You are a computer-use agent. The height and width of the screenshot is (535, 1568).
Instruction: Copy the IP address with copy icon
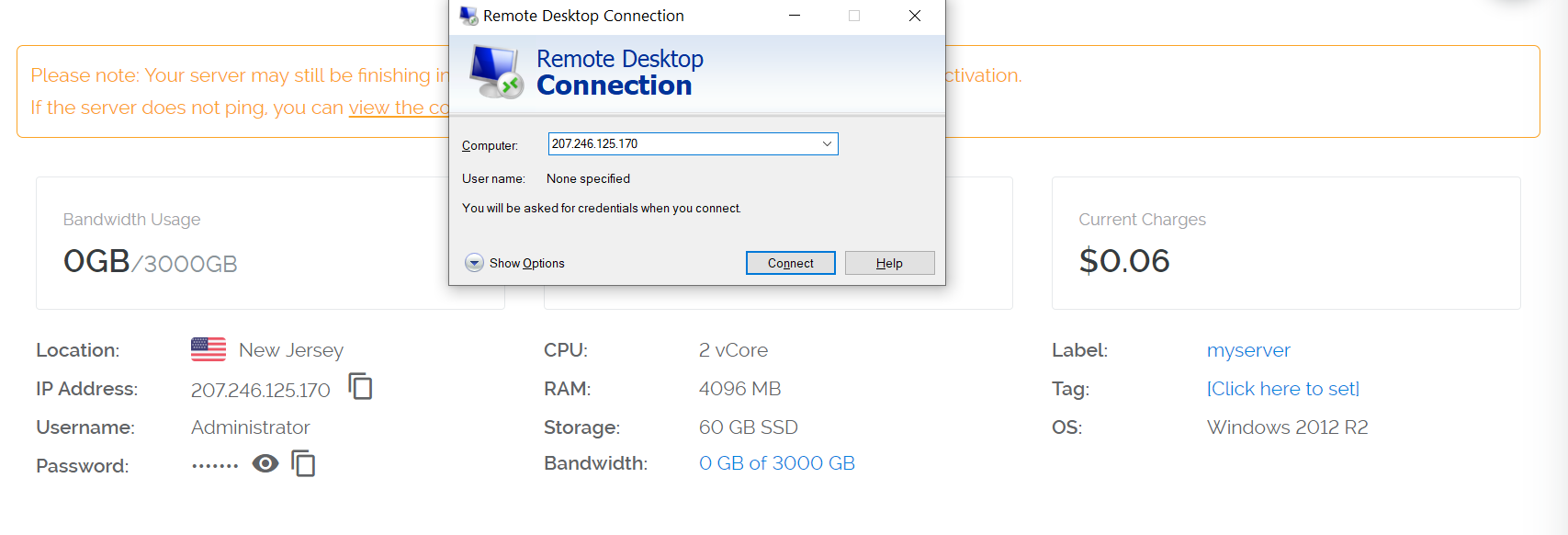pos(360,387)
